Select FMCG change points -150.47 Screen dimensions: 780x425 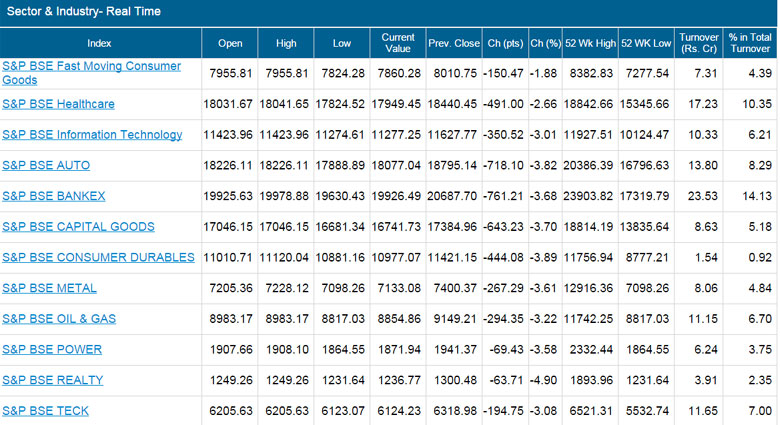(x=503, y=73)
